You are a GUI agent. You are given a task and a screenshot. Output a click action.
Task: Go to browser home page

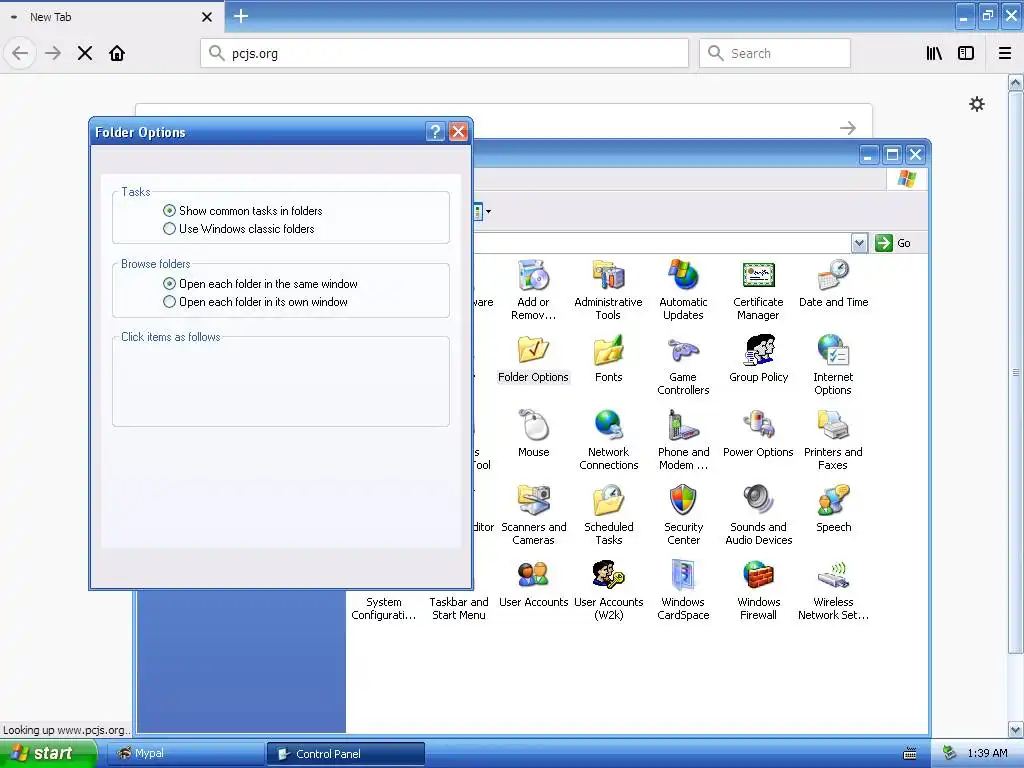click(117, 53)
